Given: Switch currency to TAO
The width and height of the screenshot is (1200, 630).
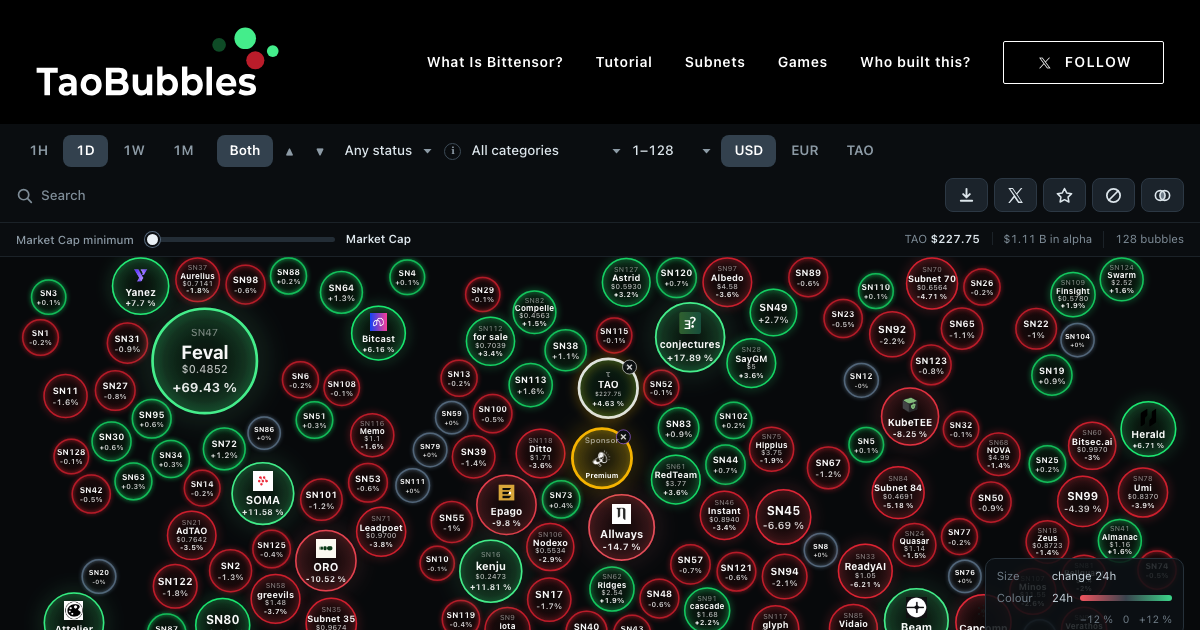Looking at the screenshot, I should 860,151.
